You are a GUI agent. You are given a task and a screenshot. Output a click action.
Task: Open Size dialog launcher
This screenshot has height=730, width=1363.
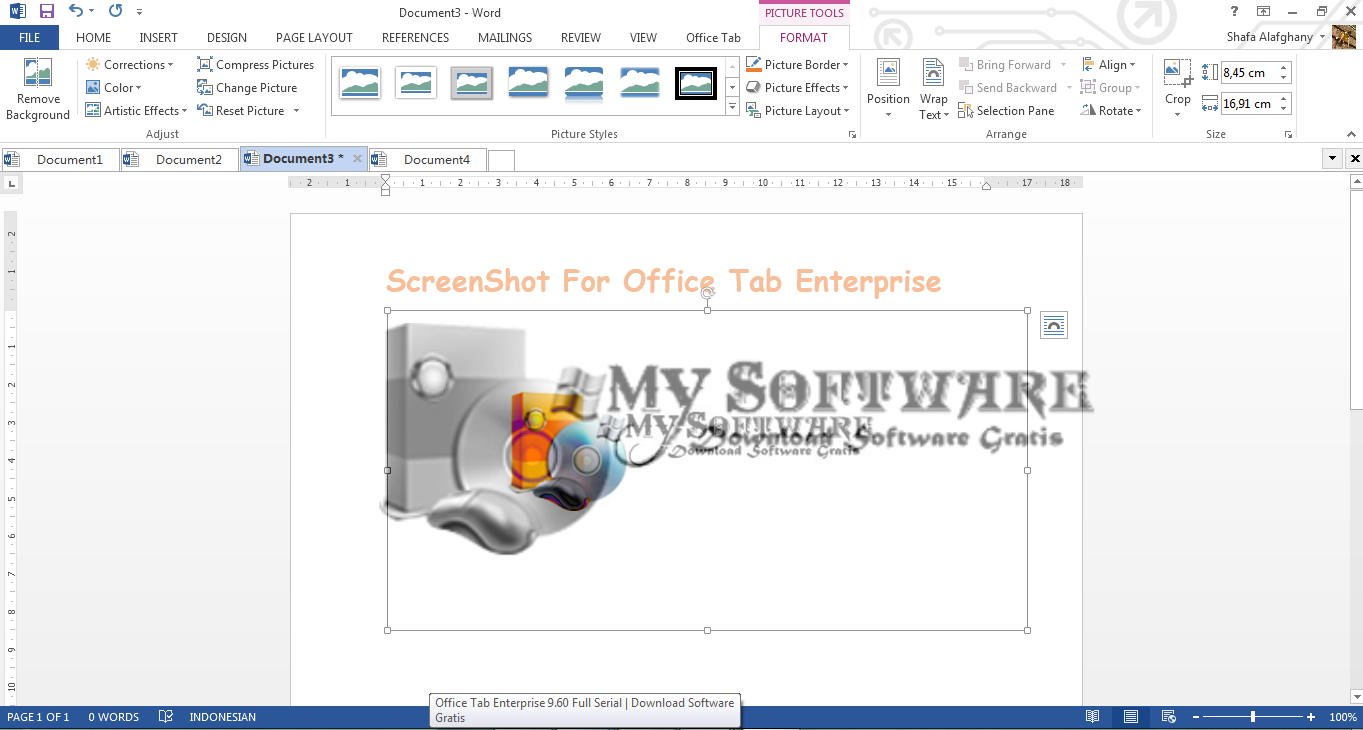coord(1288,134)
